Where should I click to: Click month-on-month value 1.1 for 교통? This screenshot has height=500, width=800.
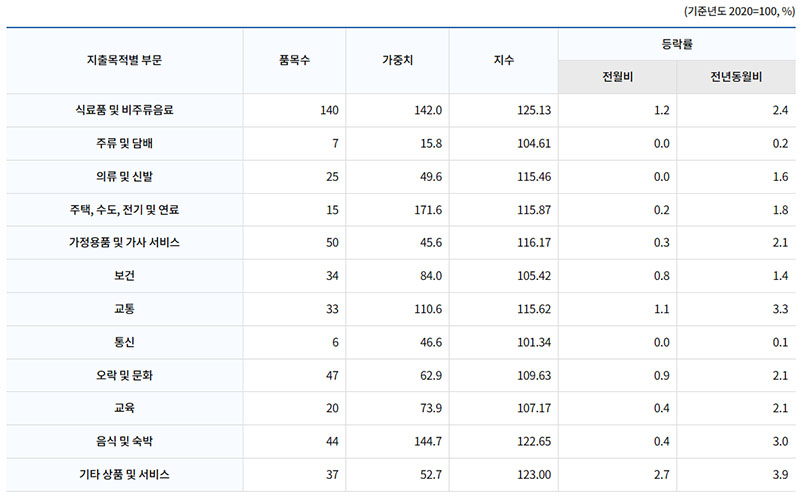click(662, 309)
